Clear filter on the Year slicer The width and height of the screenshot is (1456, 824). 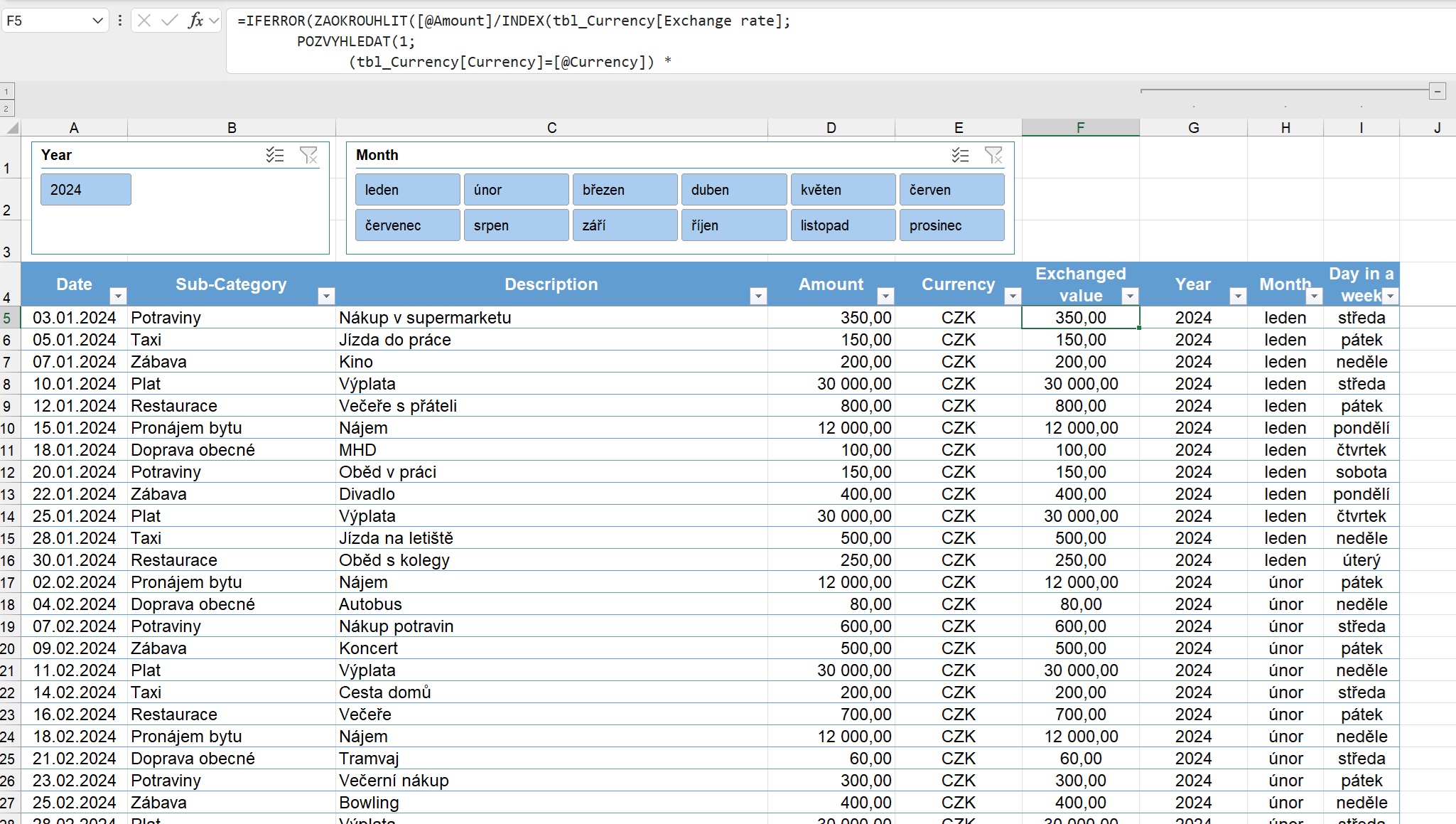pyautogui.click(x=308, y=155)
